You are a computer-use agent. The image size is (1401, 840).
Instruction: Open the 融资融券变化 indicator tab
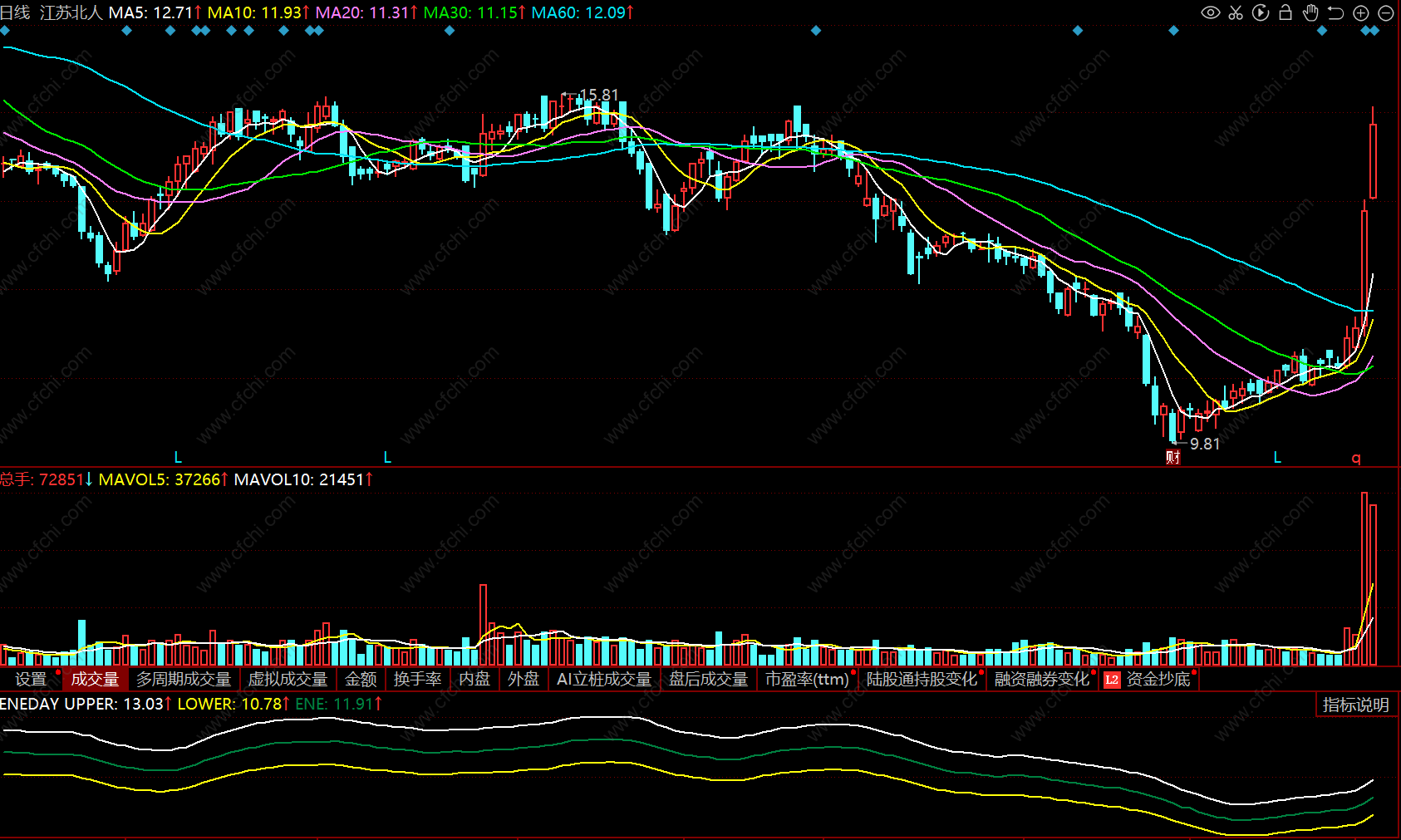click(x=1041, y=679)
